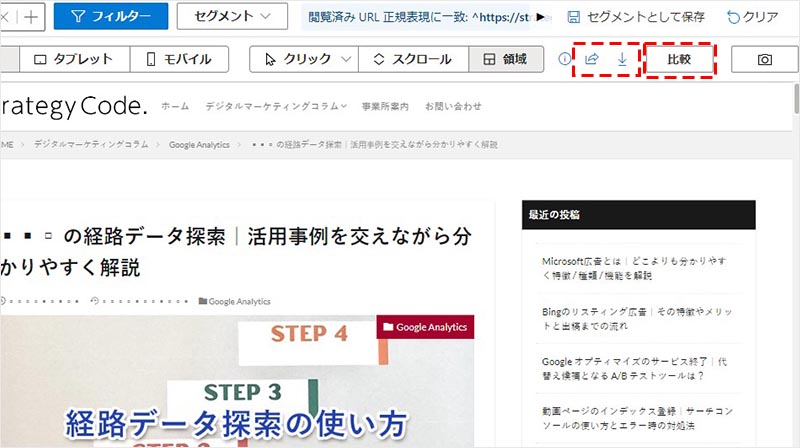
Task: Switch to モバイル device view
Action: pos(180,60)
